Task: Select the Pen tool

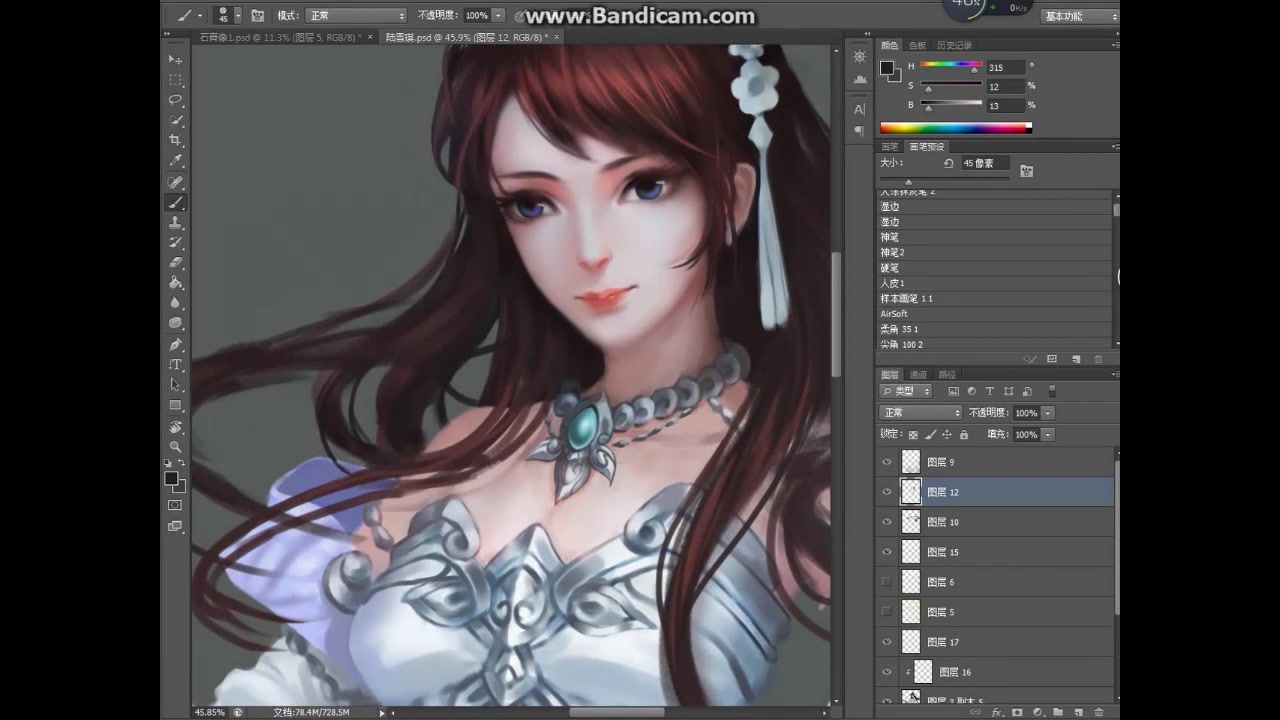Action: pyautogui.click(x=176, y=344)
